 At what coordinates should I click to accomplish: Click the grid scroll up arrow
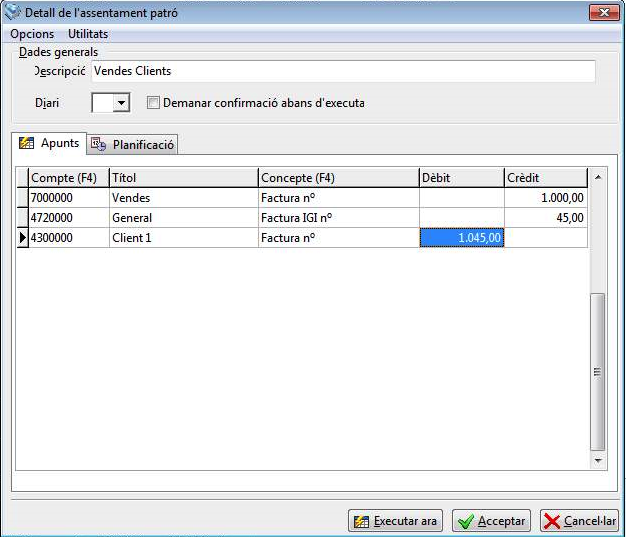[598, 177]
